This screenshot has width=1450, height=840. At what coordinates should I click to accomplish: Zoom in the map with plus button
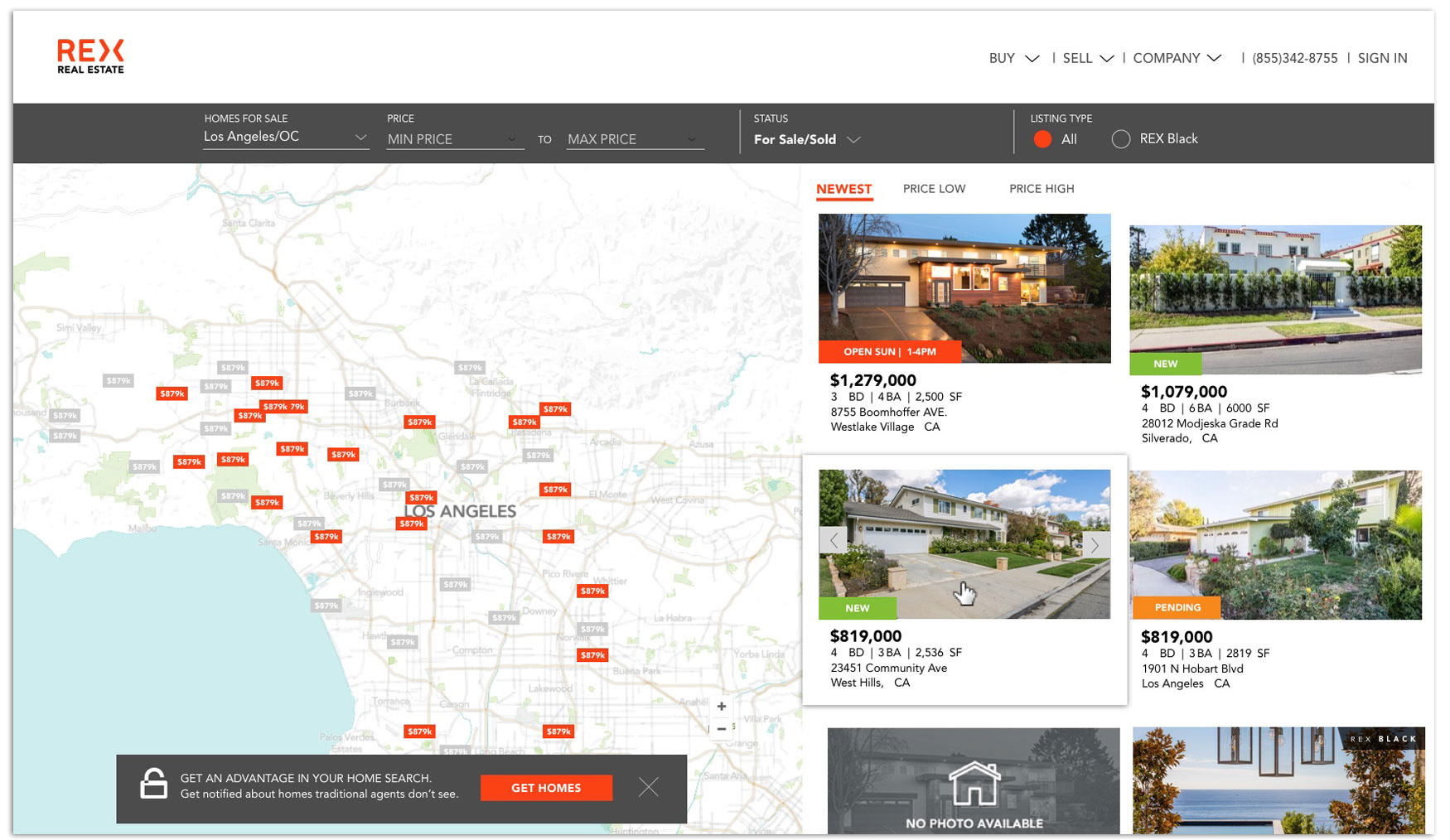(x=722, y=706)
